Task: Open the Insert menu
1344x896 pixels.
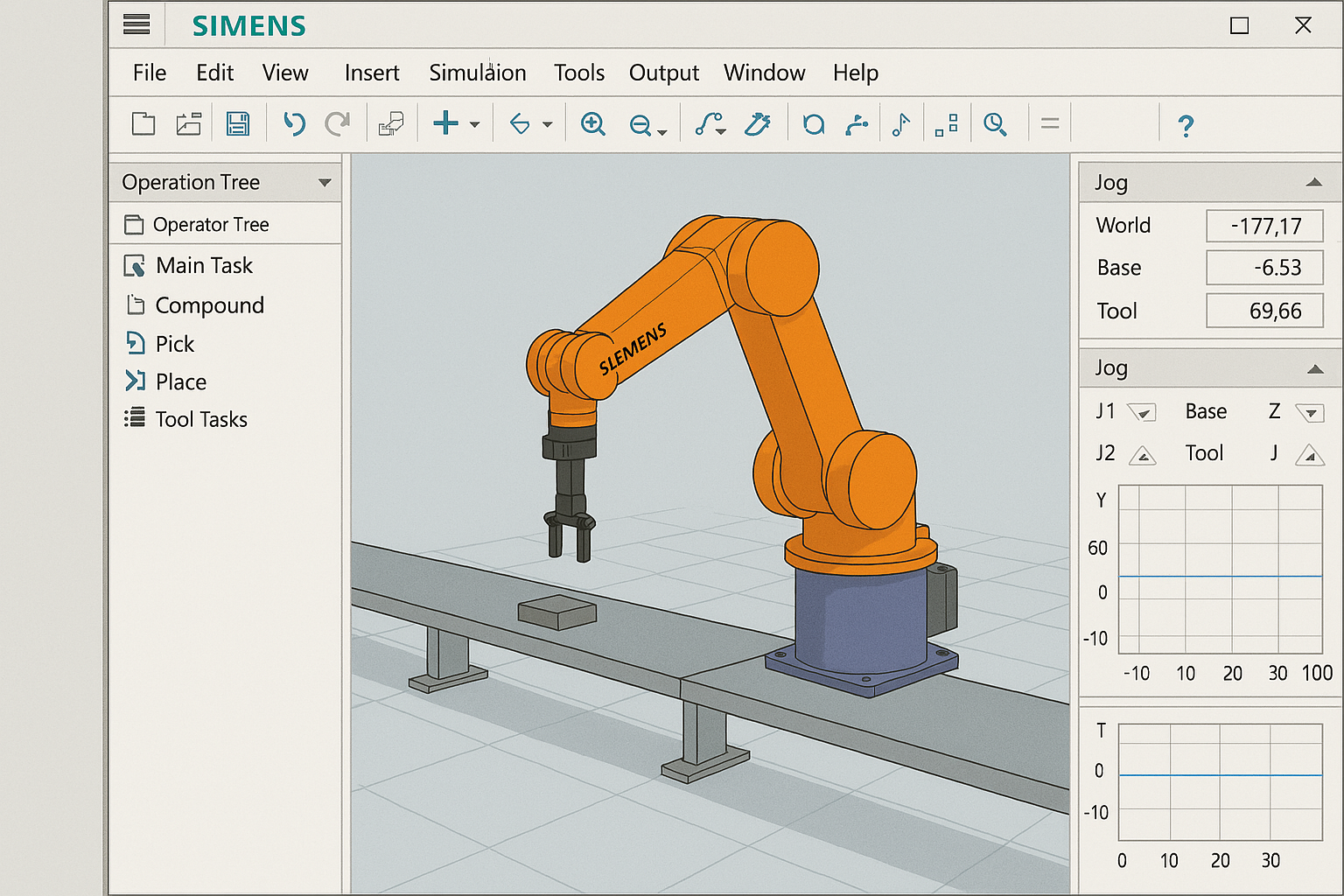Action: point(372,73)
